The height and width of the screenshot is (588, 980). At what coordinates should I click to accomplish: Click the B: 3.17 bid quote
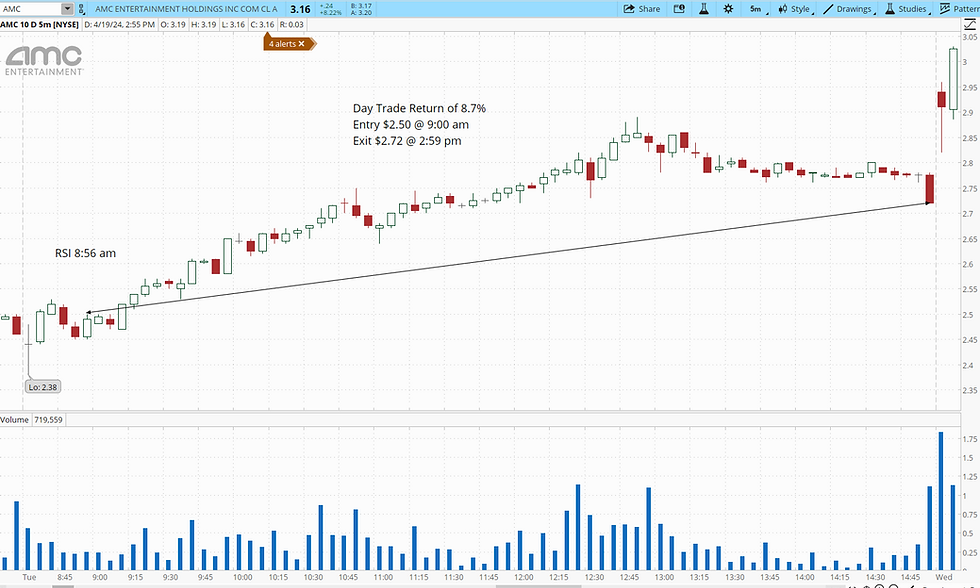pos(361,6)
